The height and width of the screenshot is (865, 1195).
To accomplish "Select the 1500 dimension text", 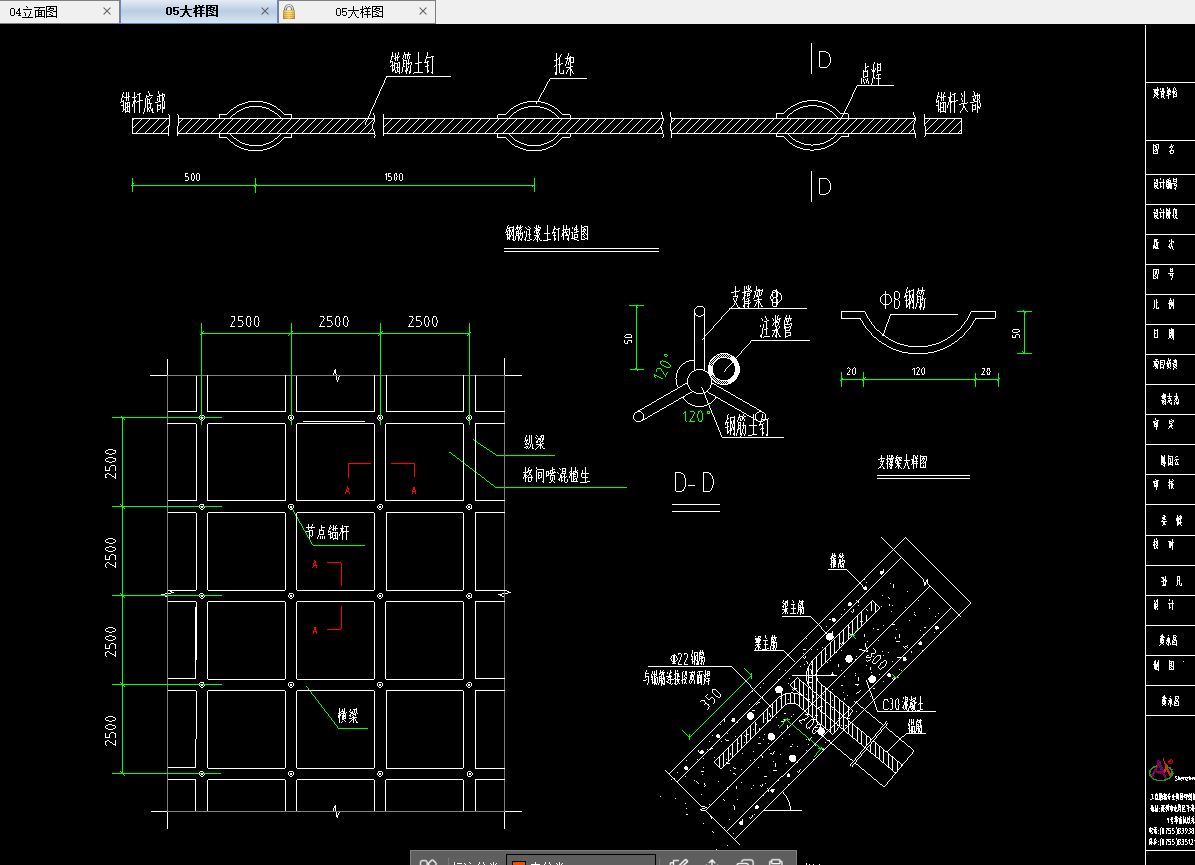I will tap(394, 177).
